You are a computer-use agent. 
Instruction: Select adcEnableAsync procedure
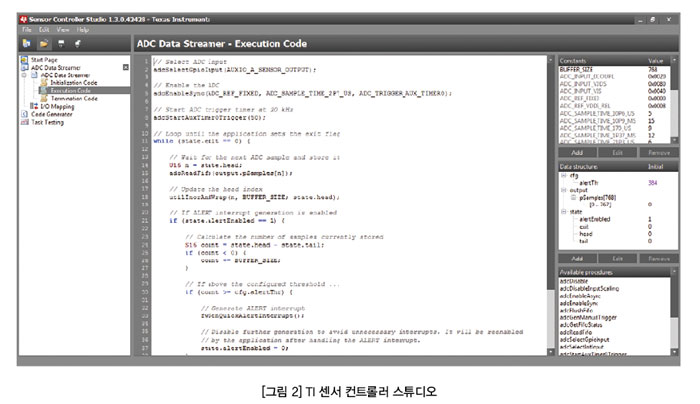580,296
